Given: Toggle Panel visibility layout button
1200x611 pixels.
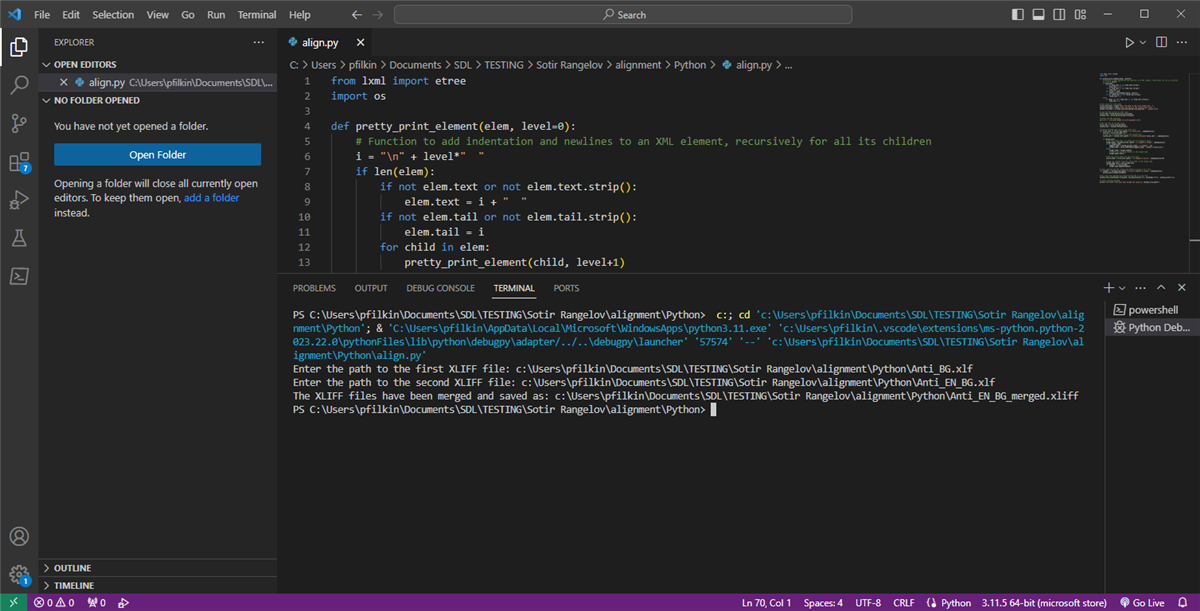Looking at the screenshot, I should (1039, 15).
